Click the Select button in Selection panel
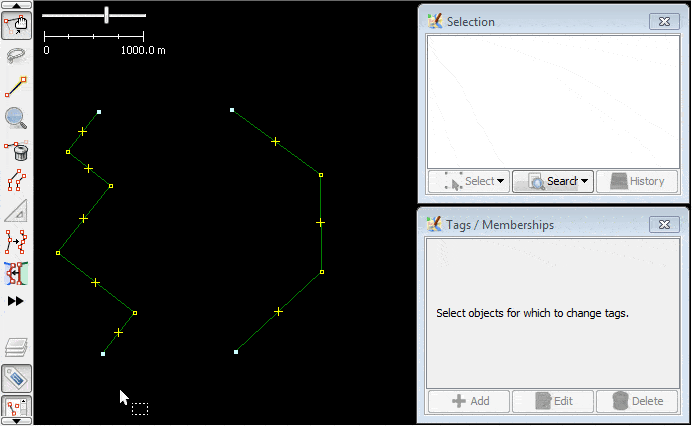The height and width of the screenshot is (426, 692). click(469, 181)
